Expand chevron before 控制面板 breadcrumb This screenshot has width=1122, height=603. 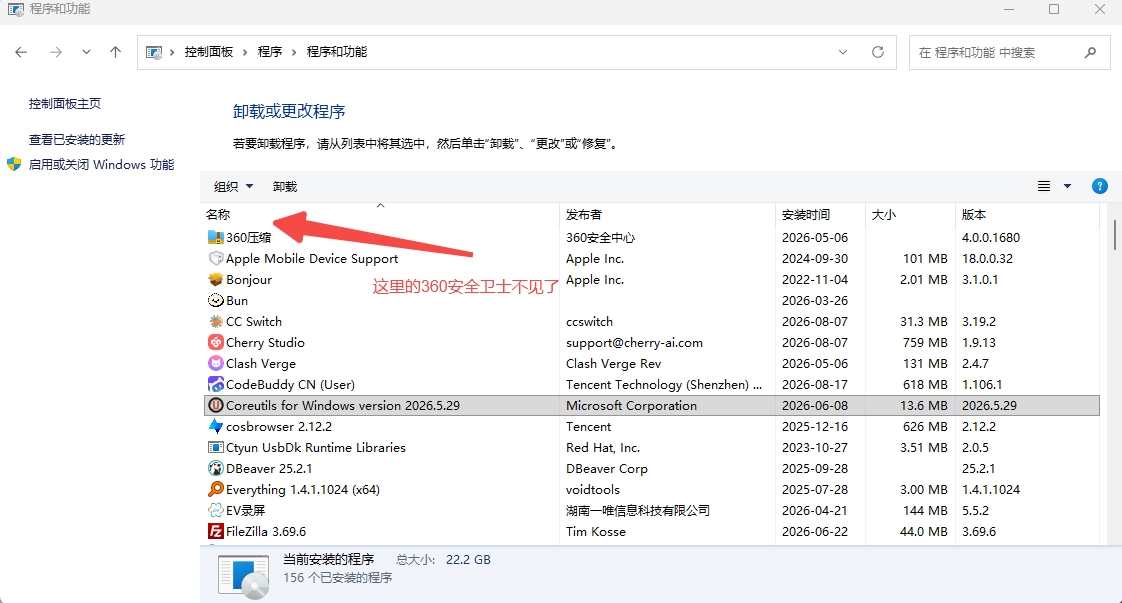coord(172,52)
